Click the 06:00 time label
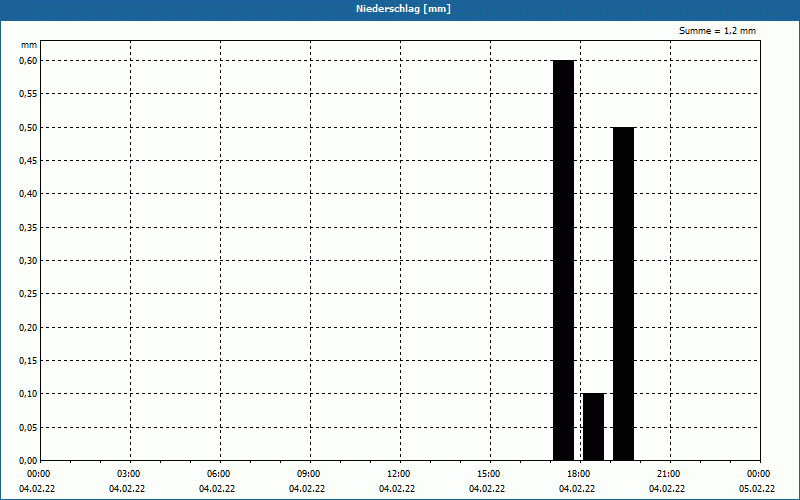 point(218,474)
